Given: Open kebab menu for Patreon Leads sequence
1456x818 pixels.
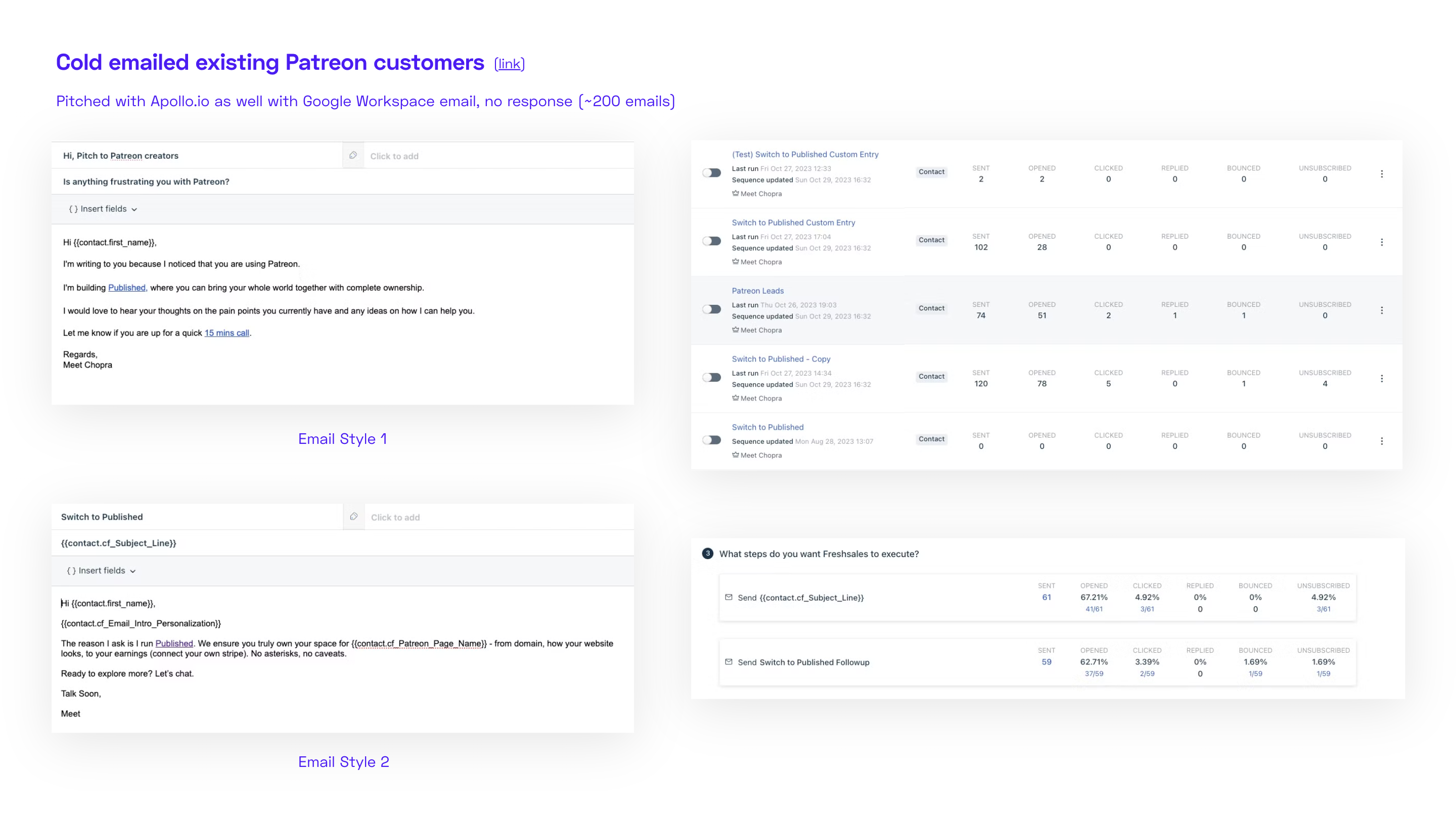Looking at the screenshot, I should [x=1381, y=310].
